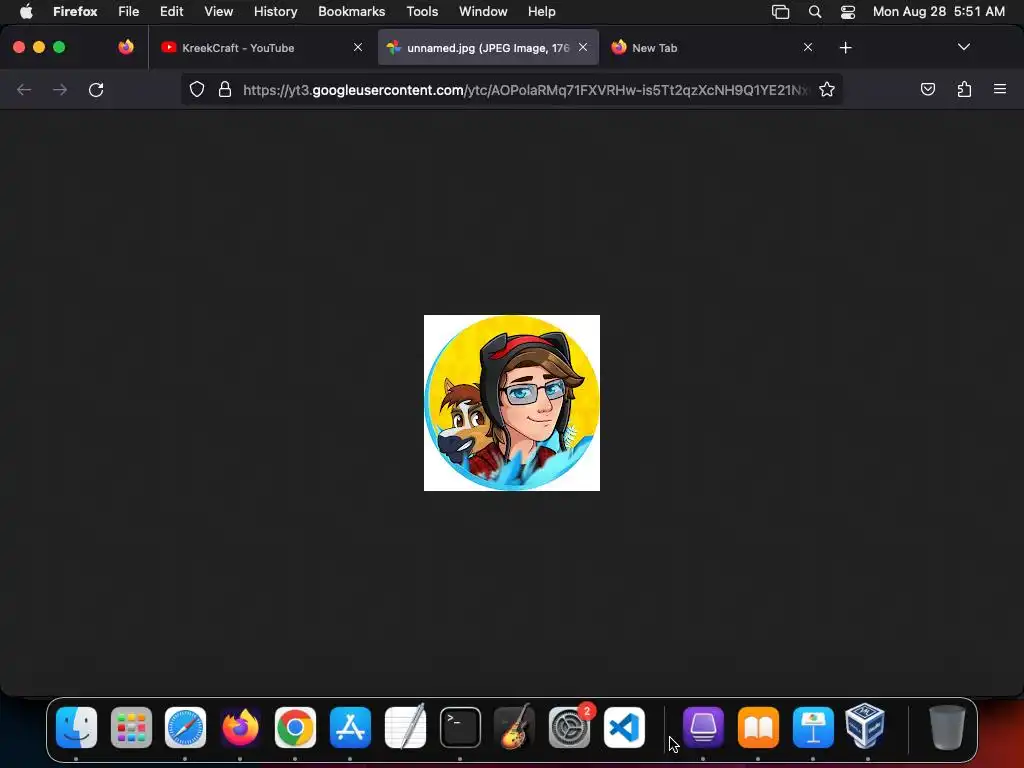Open the Help menu
Image resolution: width=1024 pixels, height=768 pixels.
tap(541, 11)
